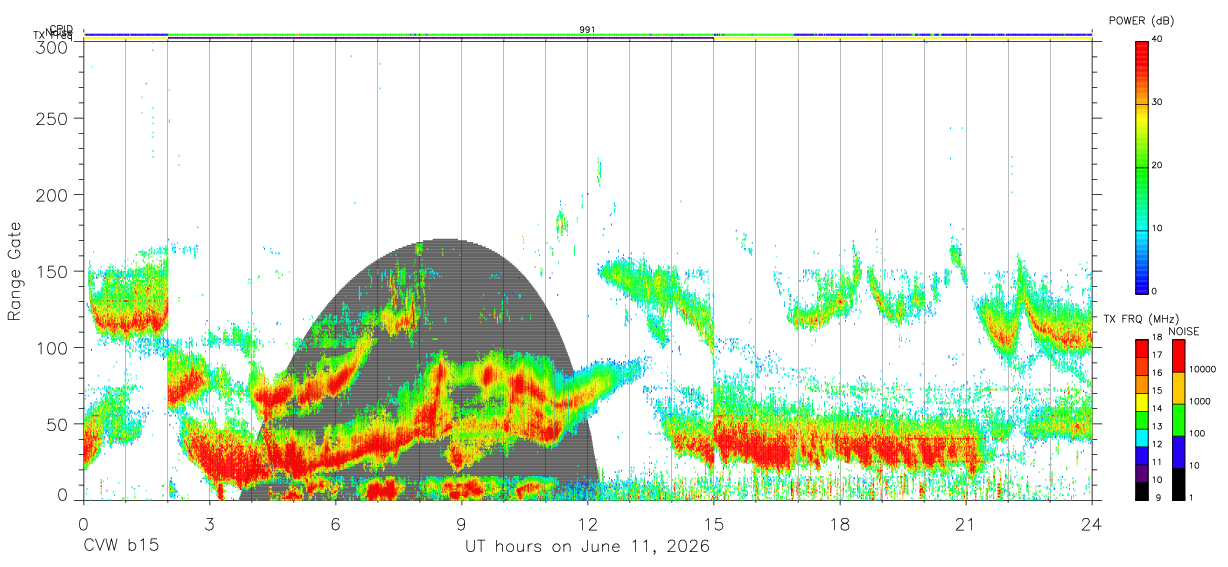Pick the amber swatch in NOISE legend
Viewport: 1228px width, 567px height.
pyautogui.click(x=1178, y=388)
